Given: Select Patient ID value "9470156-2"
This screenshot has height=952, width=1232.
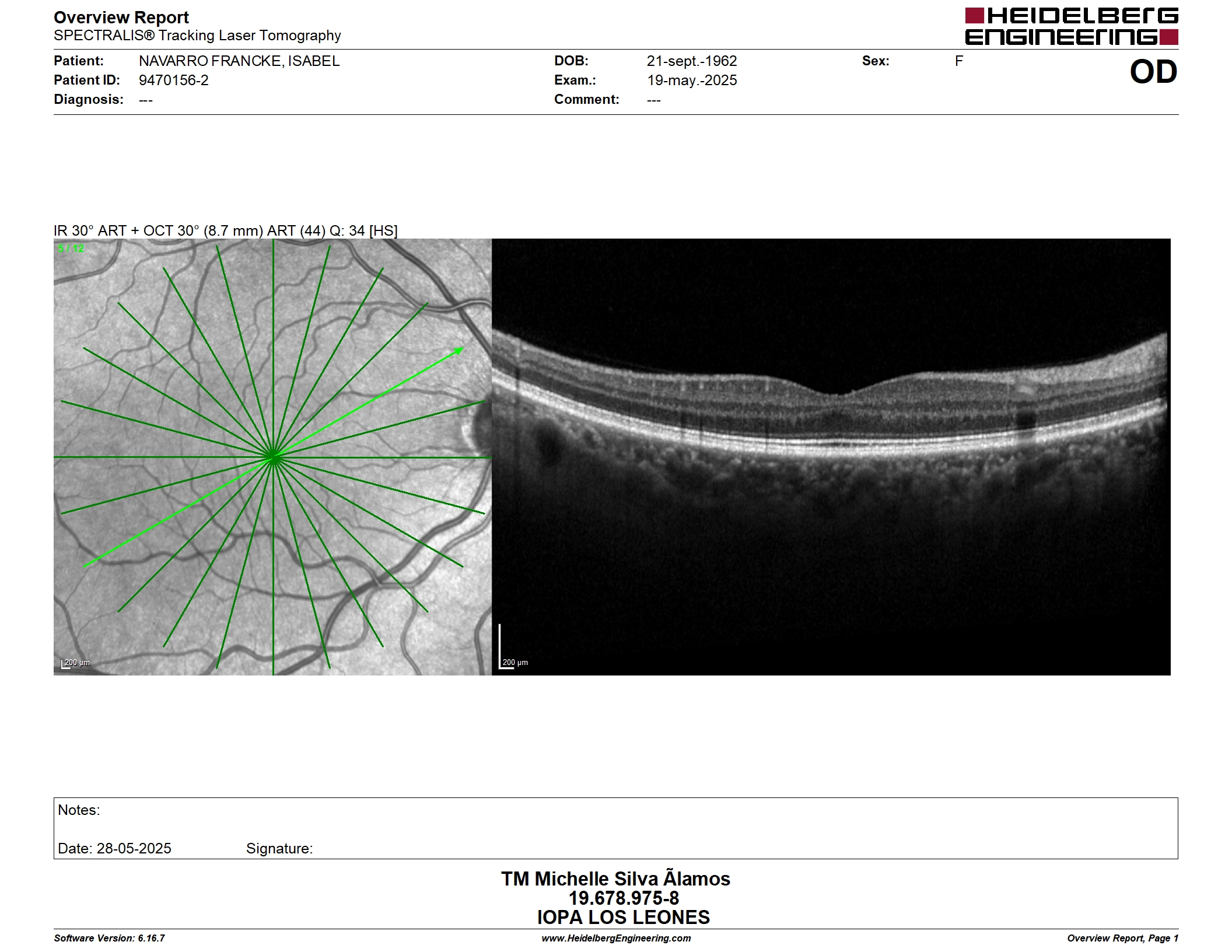Looking at the screenshot, I should coord(173,80).
